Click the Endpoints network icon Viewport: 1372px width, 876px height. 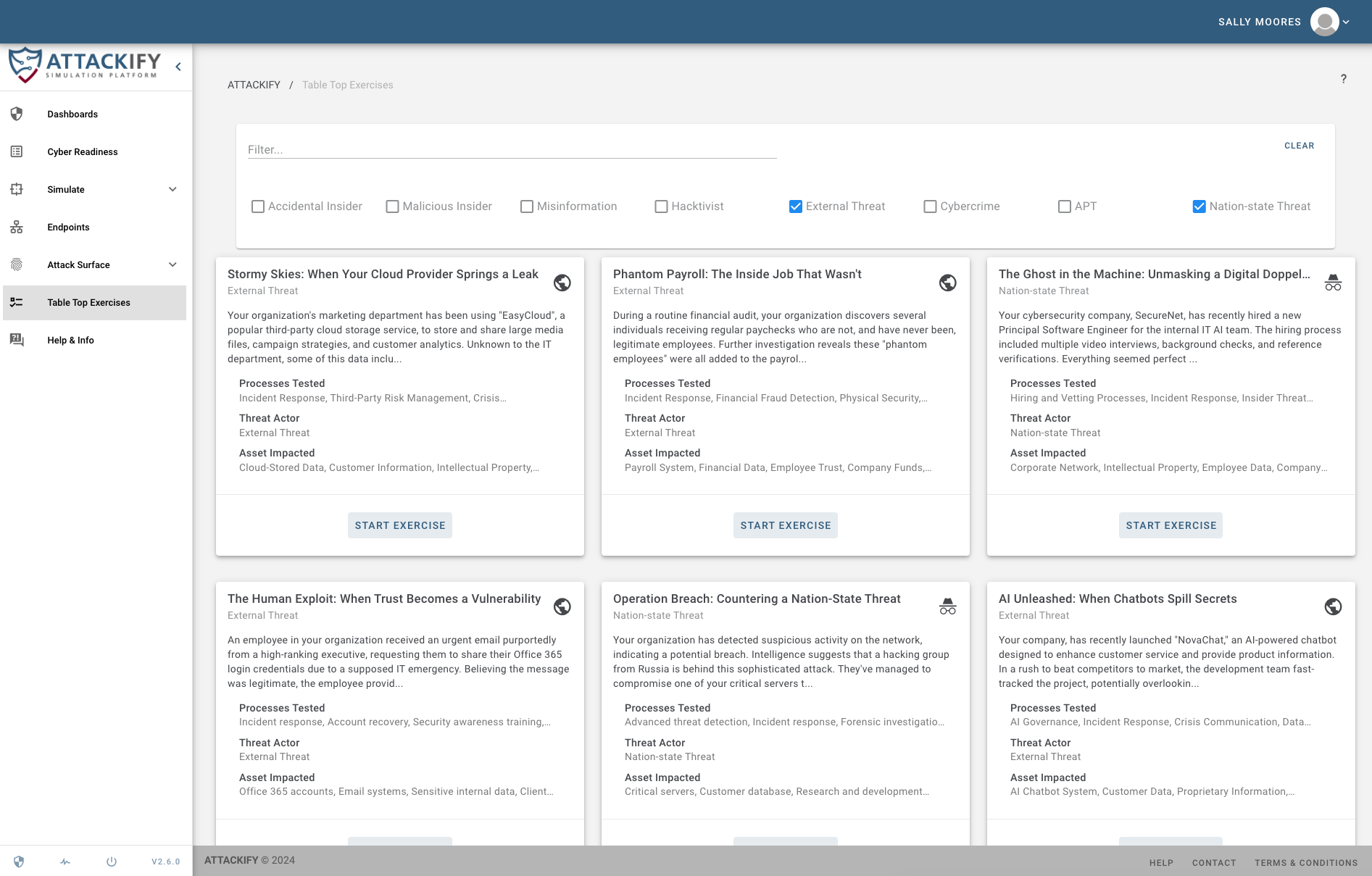click(17, 227)
